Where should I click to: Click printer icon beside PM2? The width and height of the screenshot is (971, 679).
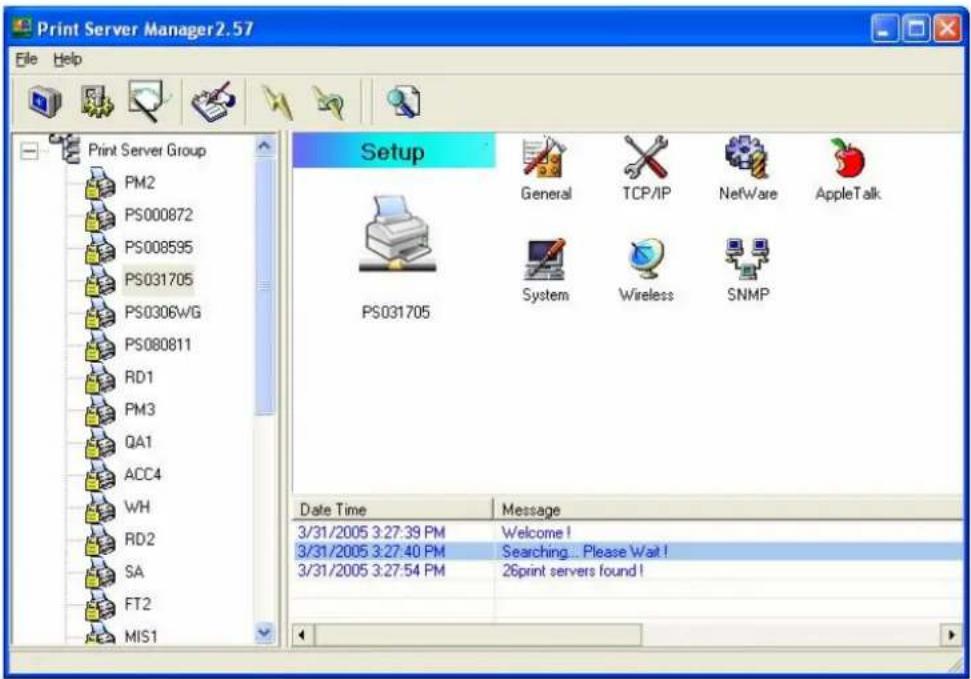pos(100,183)
